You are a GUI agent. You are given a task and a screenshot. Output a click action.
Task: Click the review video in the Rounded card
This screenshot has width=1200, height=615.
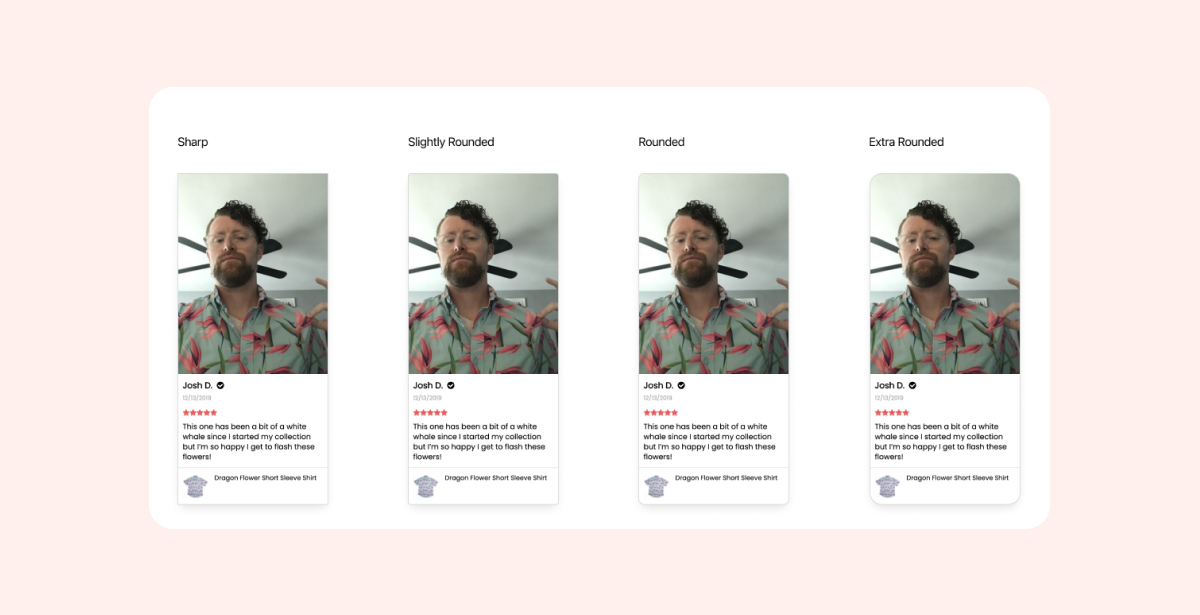713,274
